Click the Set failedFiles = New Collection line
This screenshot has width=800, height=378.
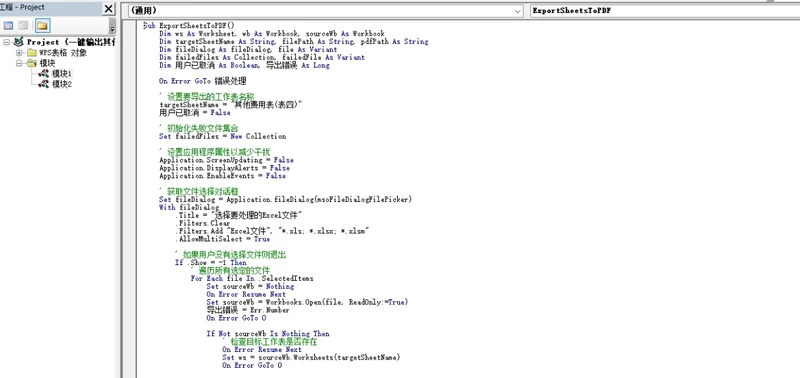[x=222, y=136]
